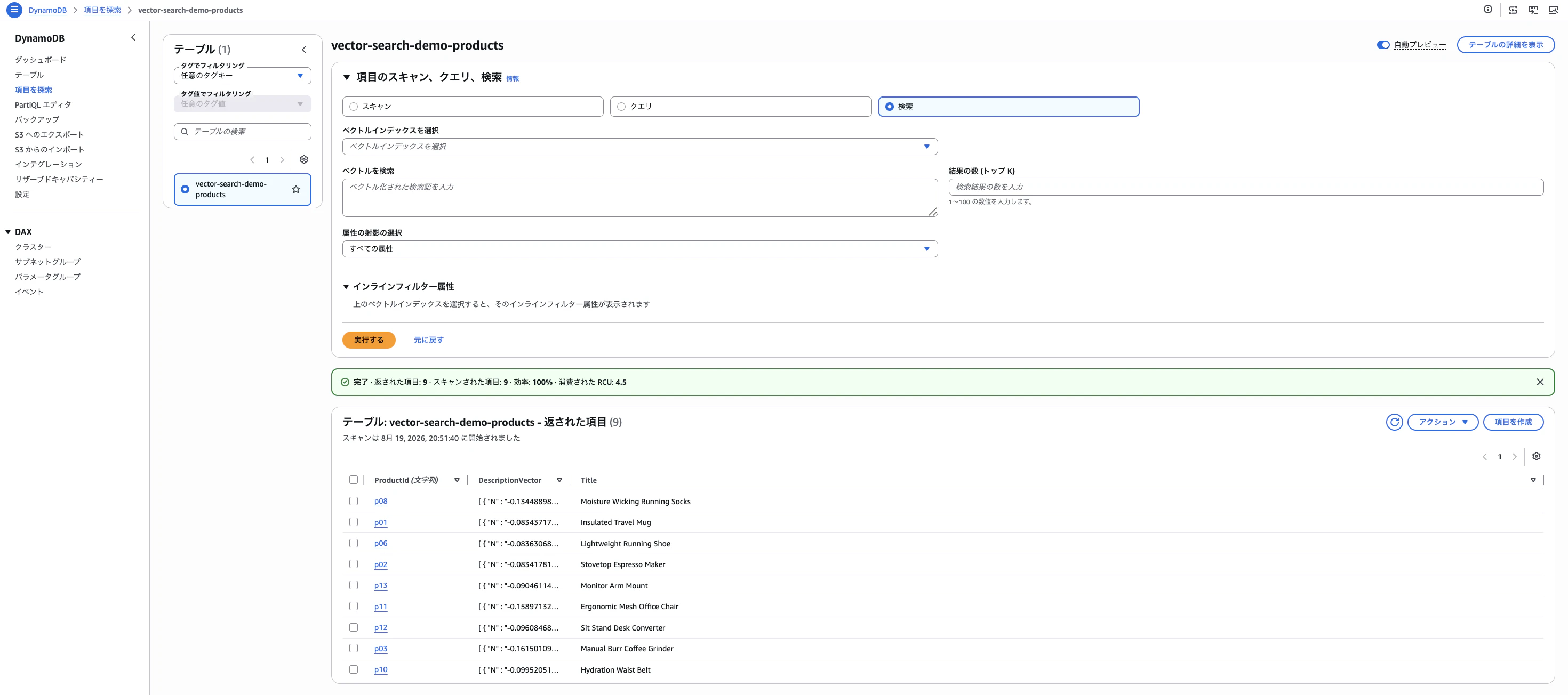Open item p02 link

click(x=380, y=564)
